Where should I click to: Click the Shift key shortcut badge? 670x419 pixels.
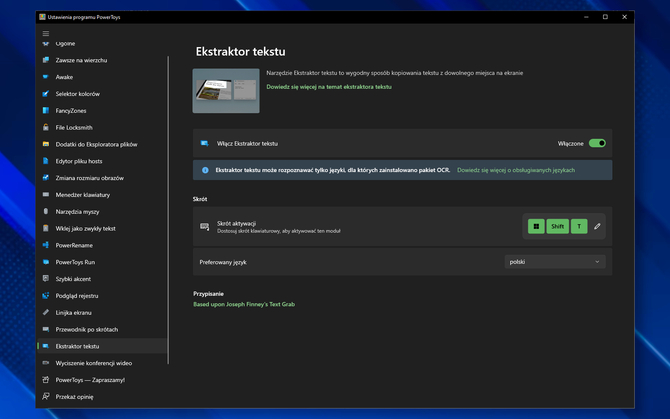[x=557, y=226]
